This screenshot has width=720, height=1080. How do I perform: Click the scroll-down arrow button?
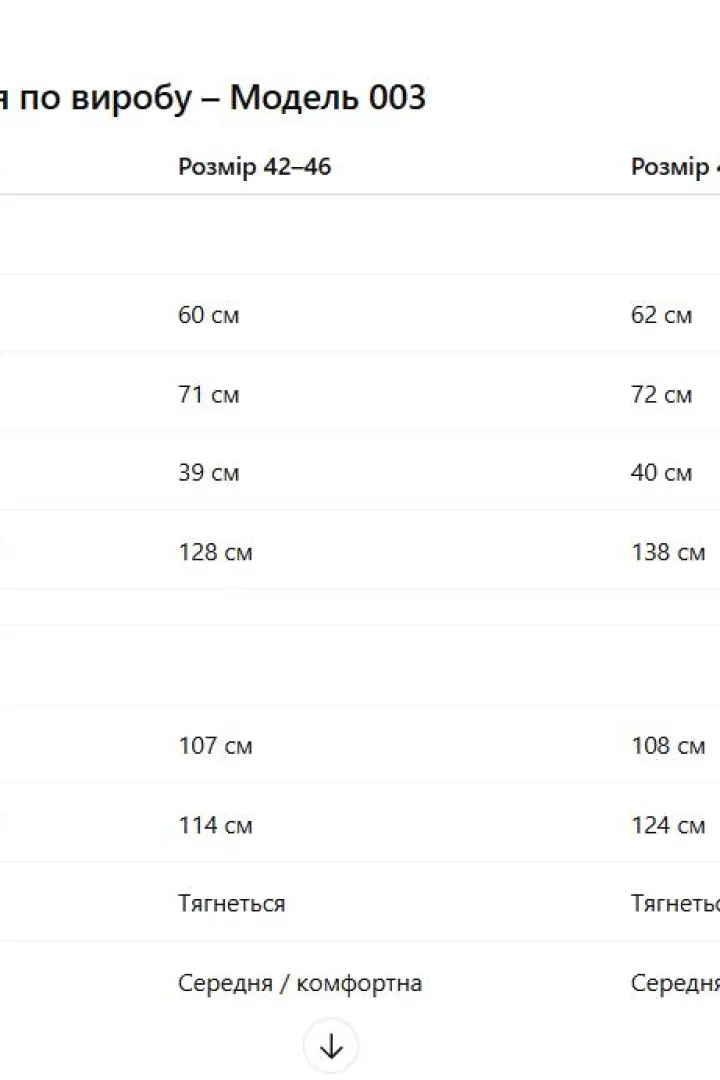pos(331,1046)
